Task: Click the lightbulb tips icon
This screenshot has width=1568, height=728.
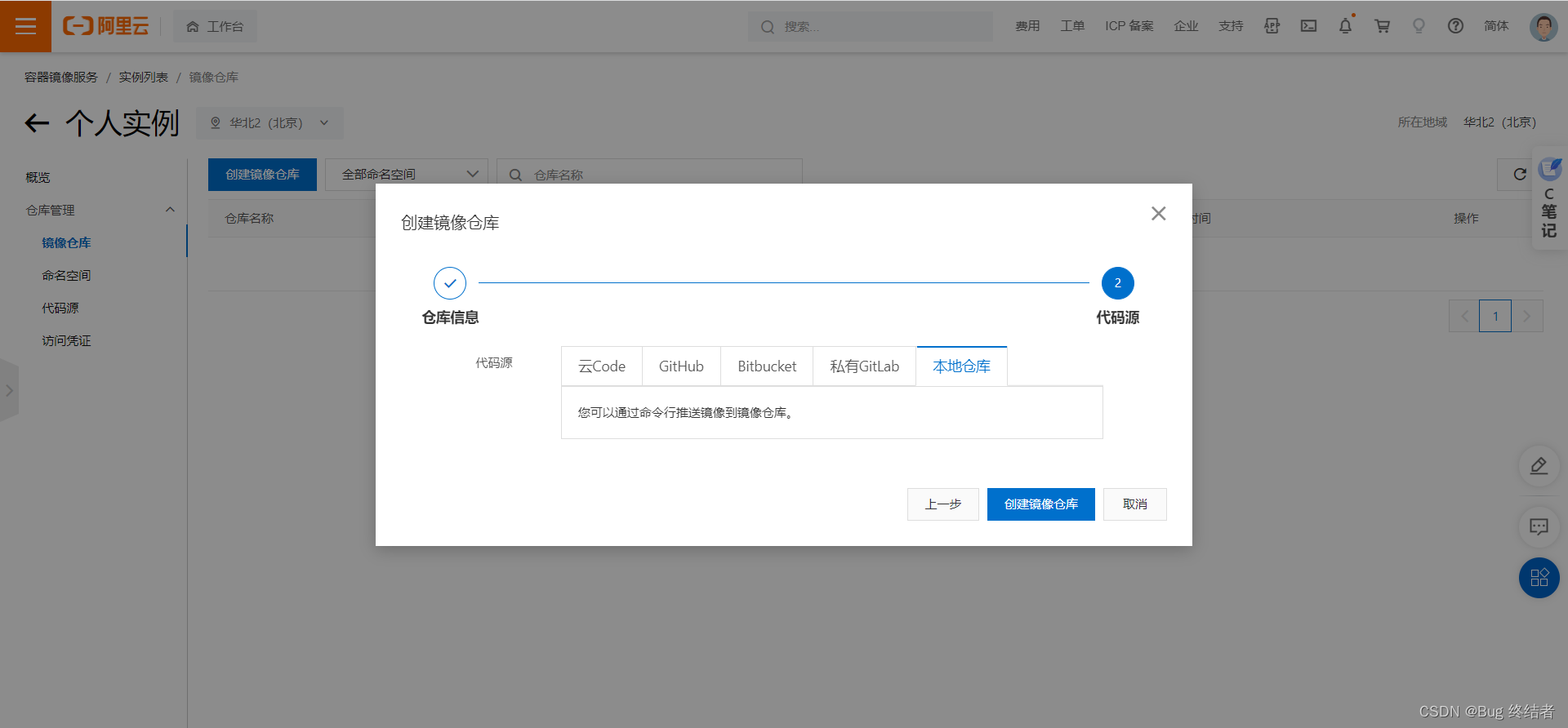Action: [1419, 26]
